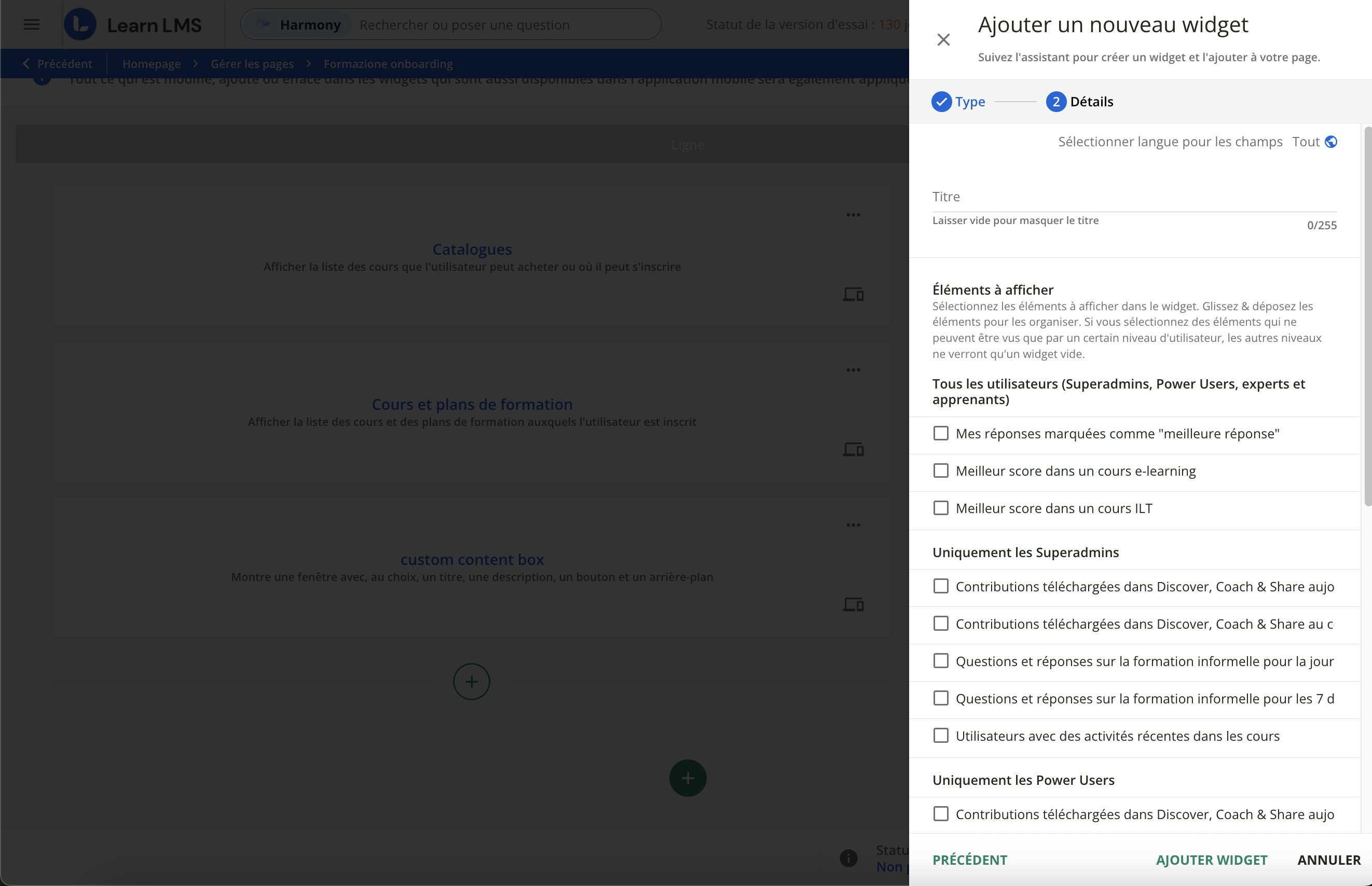The image size is (1372, 886).
Task: Click the info icon in status bar
Action: 848,858
